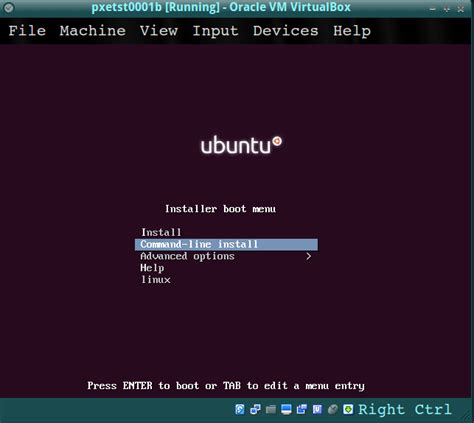This screenshot has width=474, height=423.
Task: Click the network adapters status icon
Action: click(x=255, y=409)
